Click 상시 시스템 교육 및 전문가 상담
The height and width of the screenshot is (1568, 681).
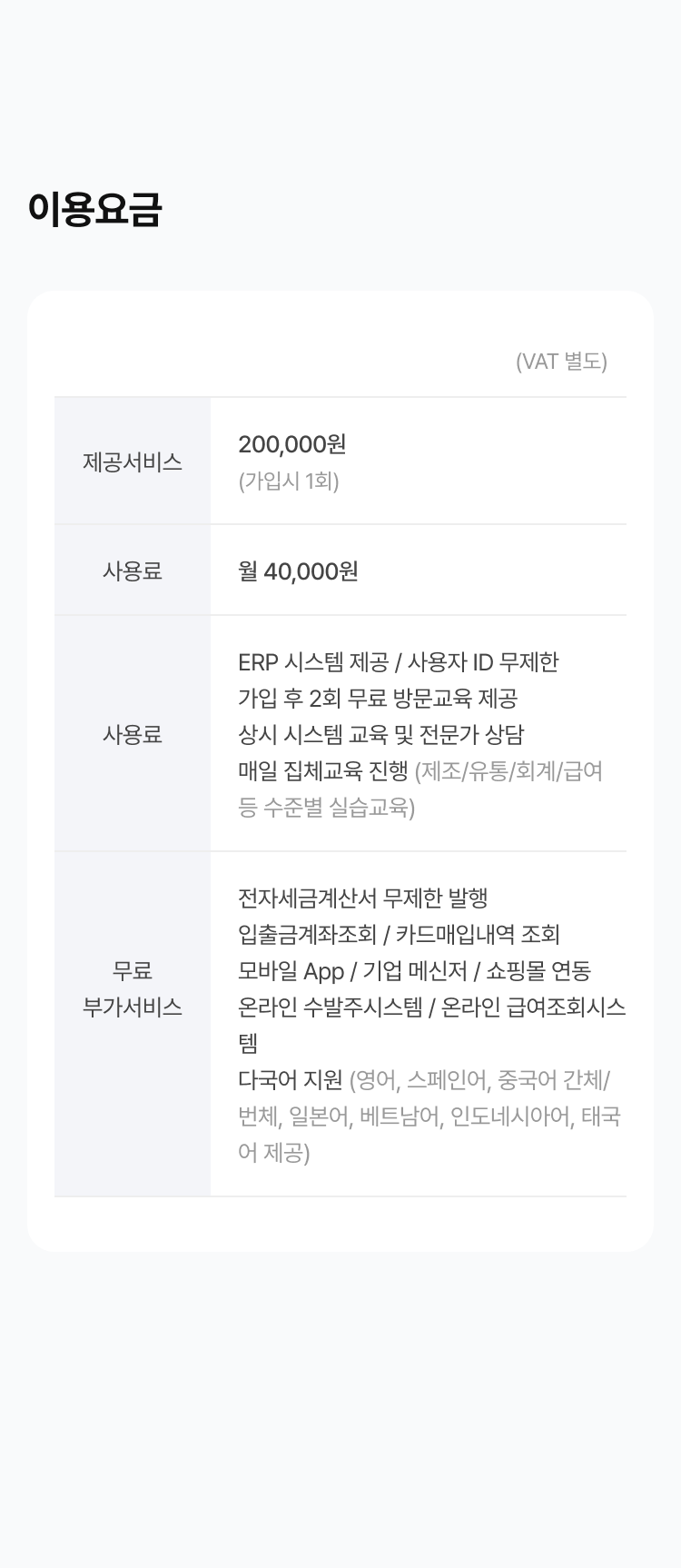pyautogui.click(x=380, y=735)
